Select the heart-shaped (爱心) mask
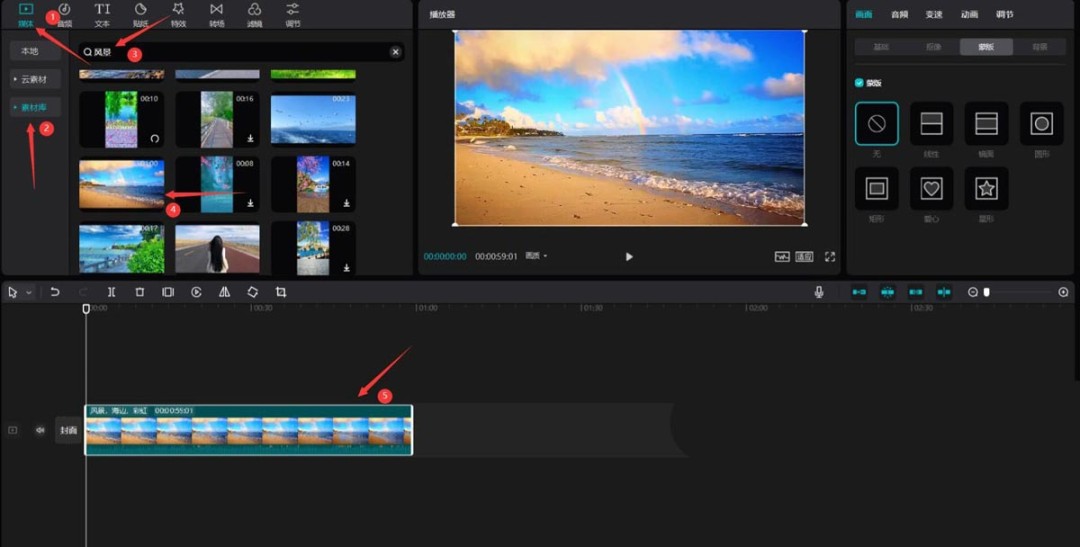This screenshot has width=1080, height=547. click(x=931, y=187)
